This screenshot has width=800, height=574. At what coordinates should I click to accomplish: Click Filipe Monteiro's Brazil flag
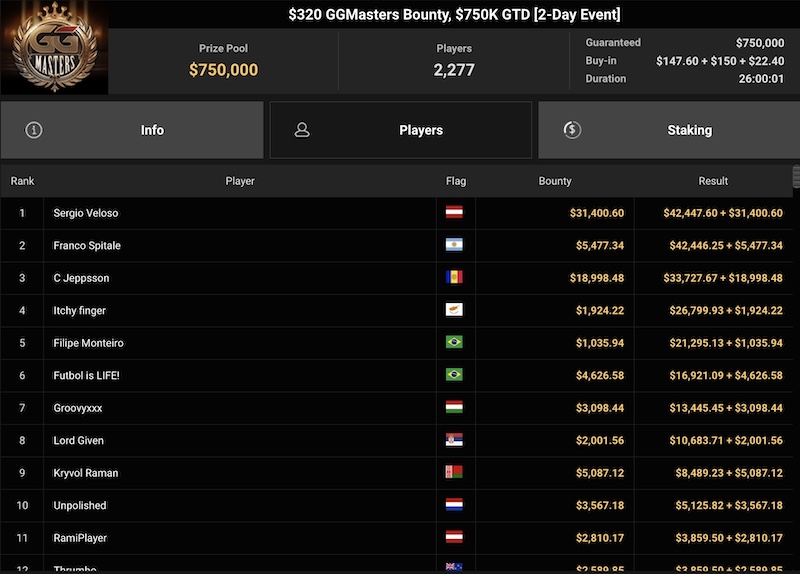tap(454, 343)
